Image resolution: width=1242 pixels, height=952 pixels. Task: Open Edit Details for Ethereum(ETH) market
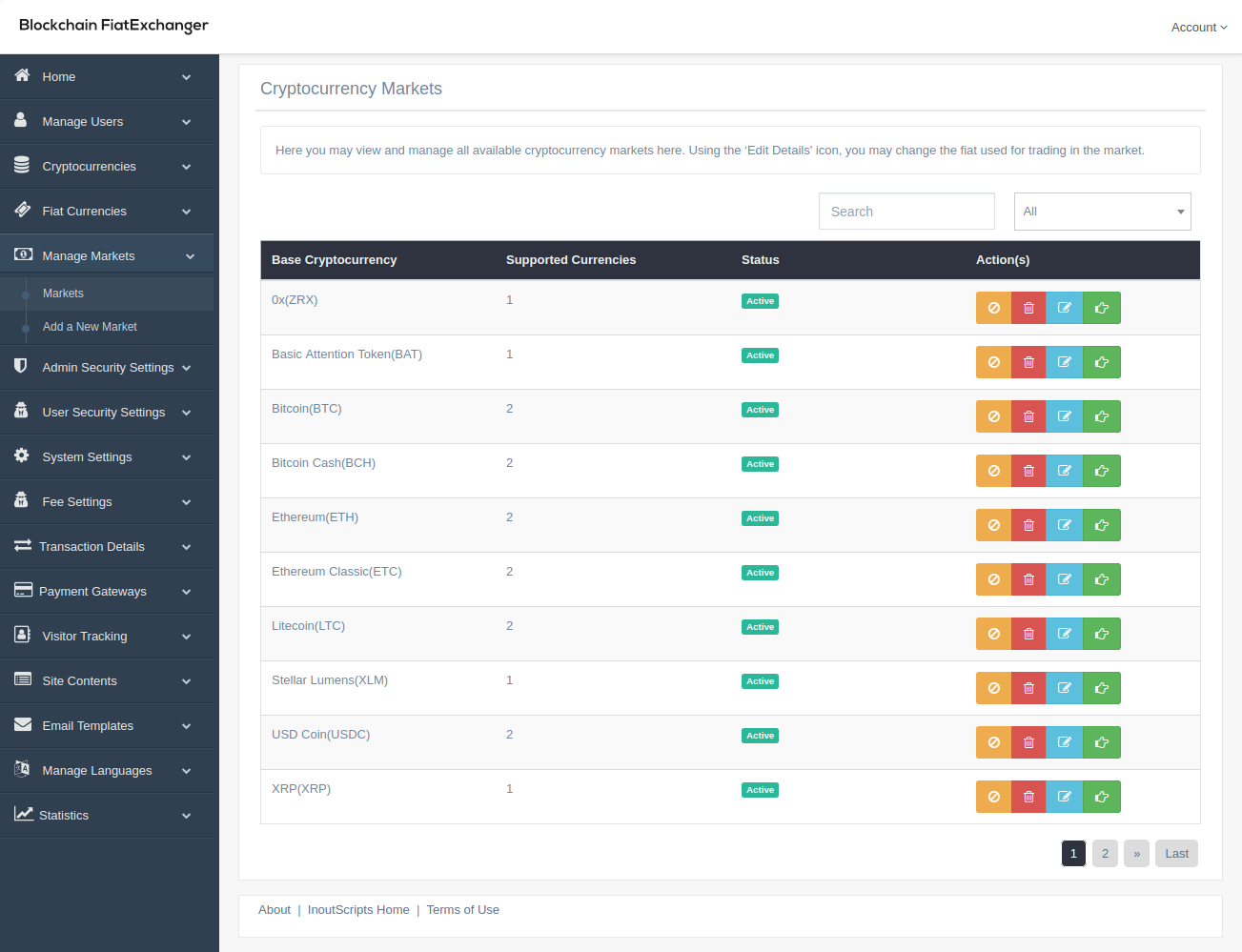tap(1065, 524)
